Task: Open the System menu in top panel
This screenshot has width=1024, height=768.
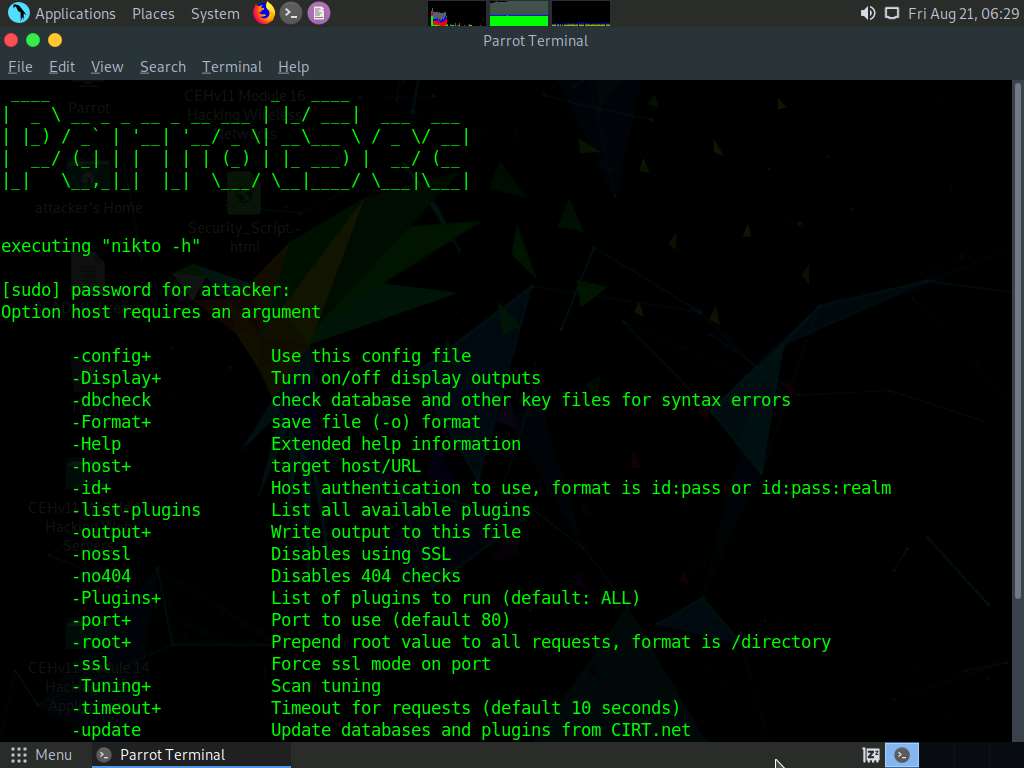Action: pos(215,14)
